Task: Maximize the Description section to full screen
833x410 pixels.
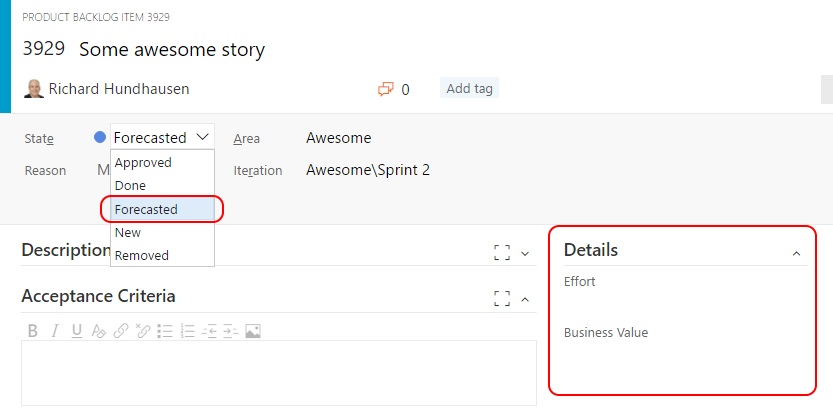Action: point(502,253)
